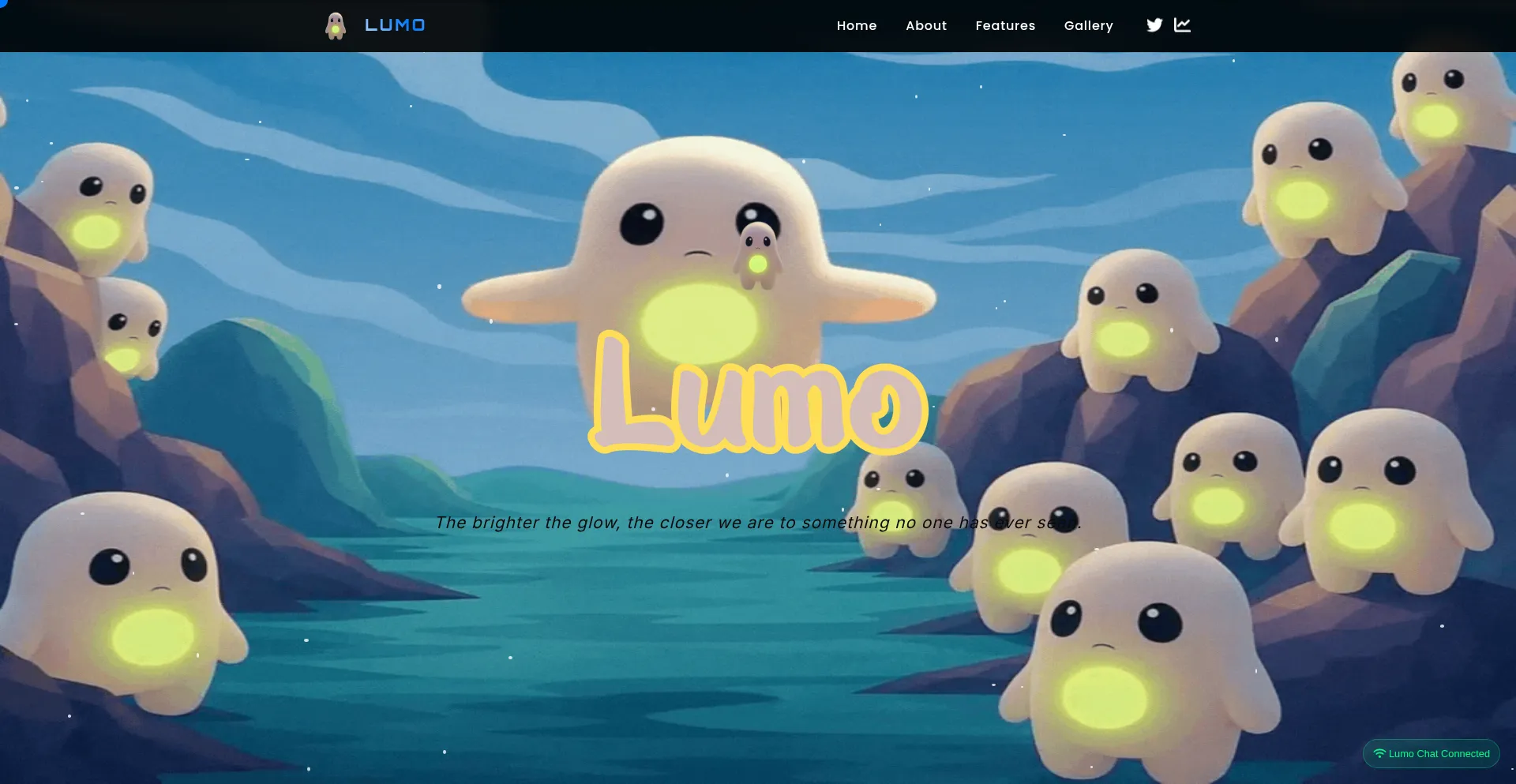Open the About nav item
Viewport: 1516px width, 784px height.
(926, 26)
